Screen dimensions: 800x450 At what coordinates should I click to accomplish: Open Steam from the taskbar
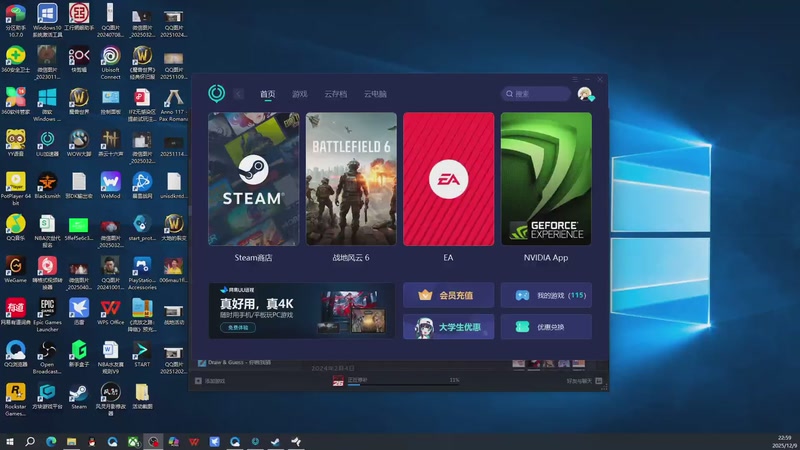[x=276, y=441]
